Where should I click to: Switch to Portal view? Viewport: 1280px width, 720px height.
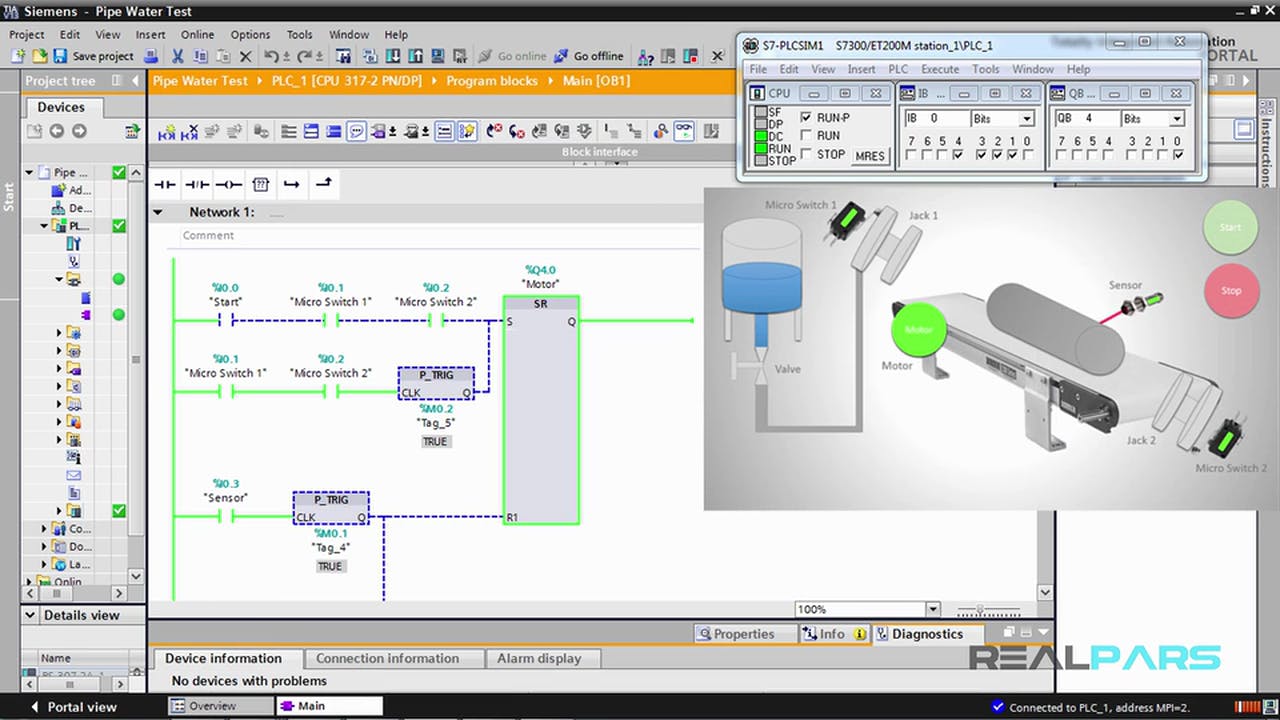pyautogui.click(x=72, y=707)
